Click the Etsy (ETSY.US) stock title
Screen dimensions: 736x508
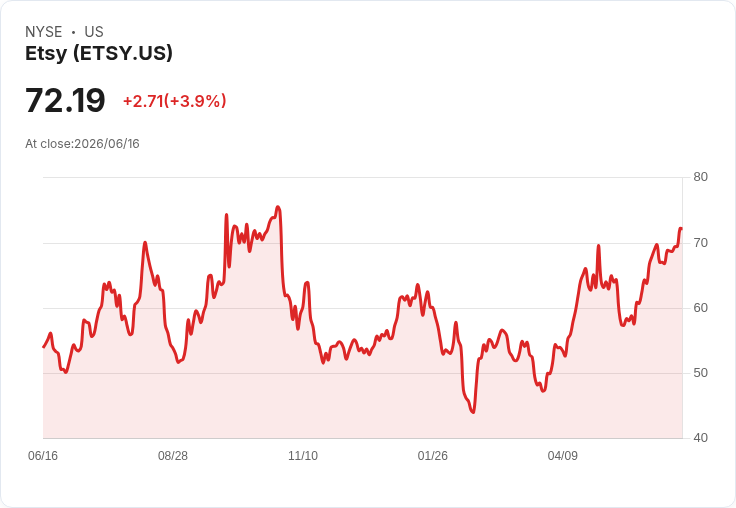[99, 53]
